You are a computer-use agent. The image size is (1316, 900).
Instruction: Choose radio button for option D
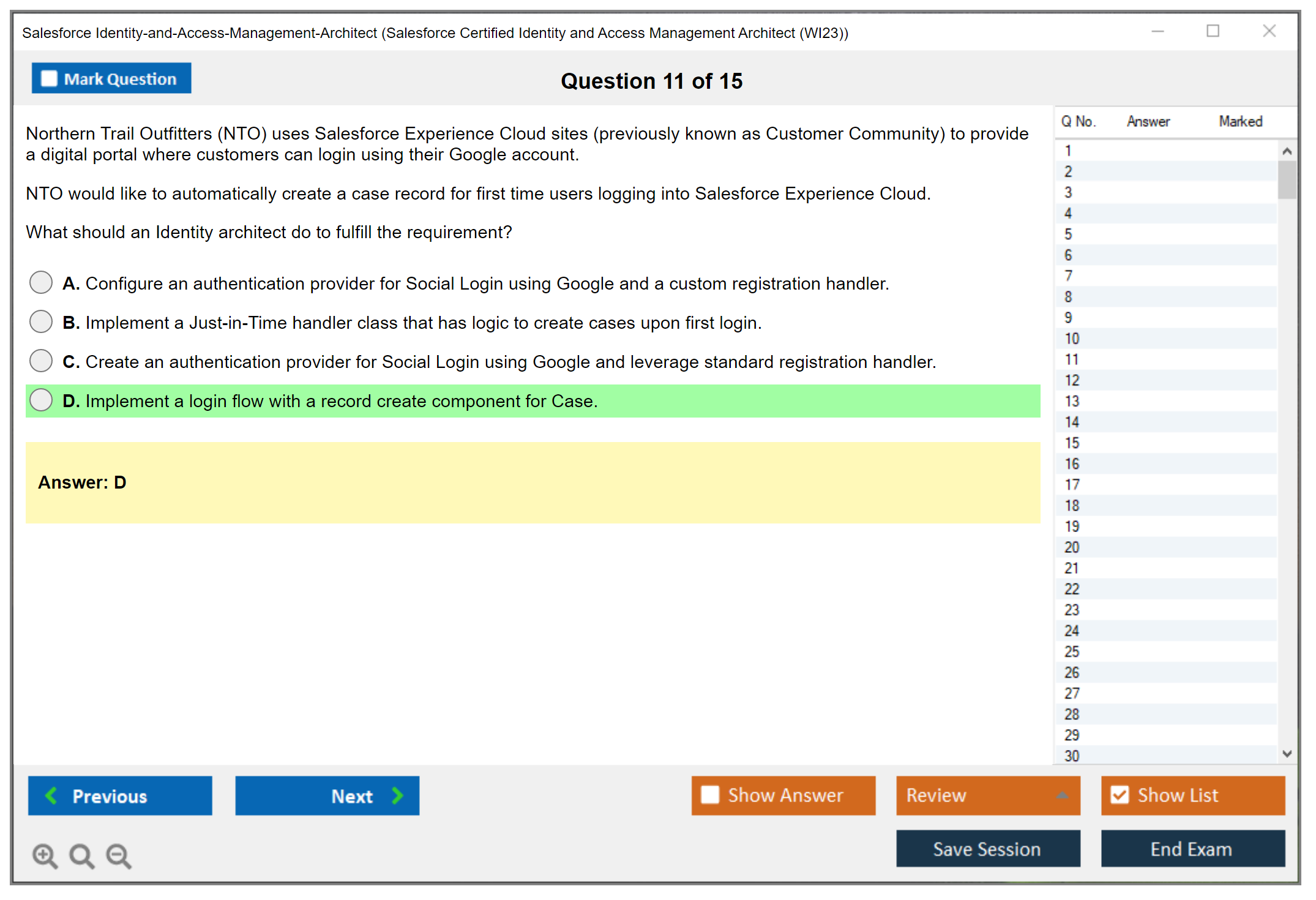click(41, 400)
